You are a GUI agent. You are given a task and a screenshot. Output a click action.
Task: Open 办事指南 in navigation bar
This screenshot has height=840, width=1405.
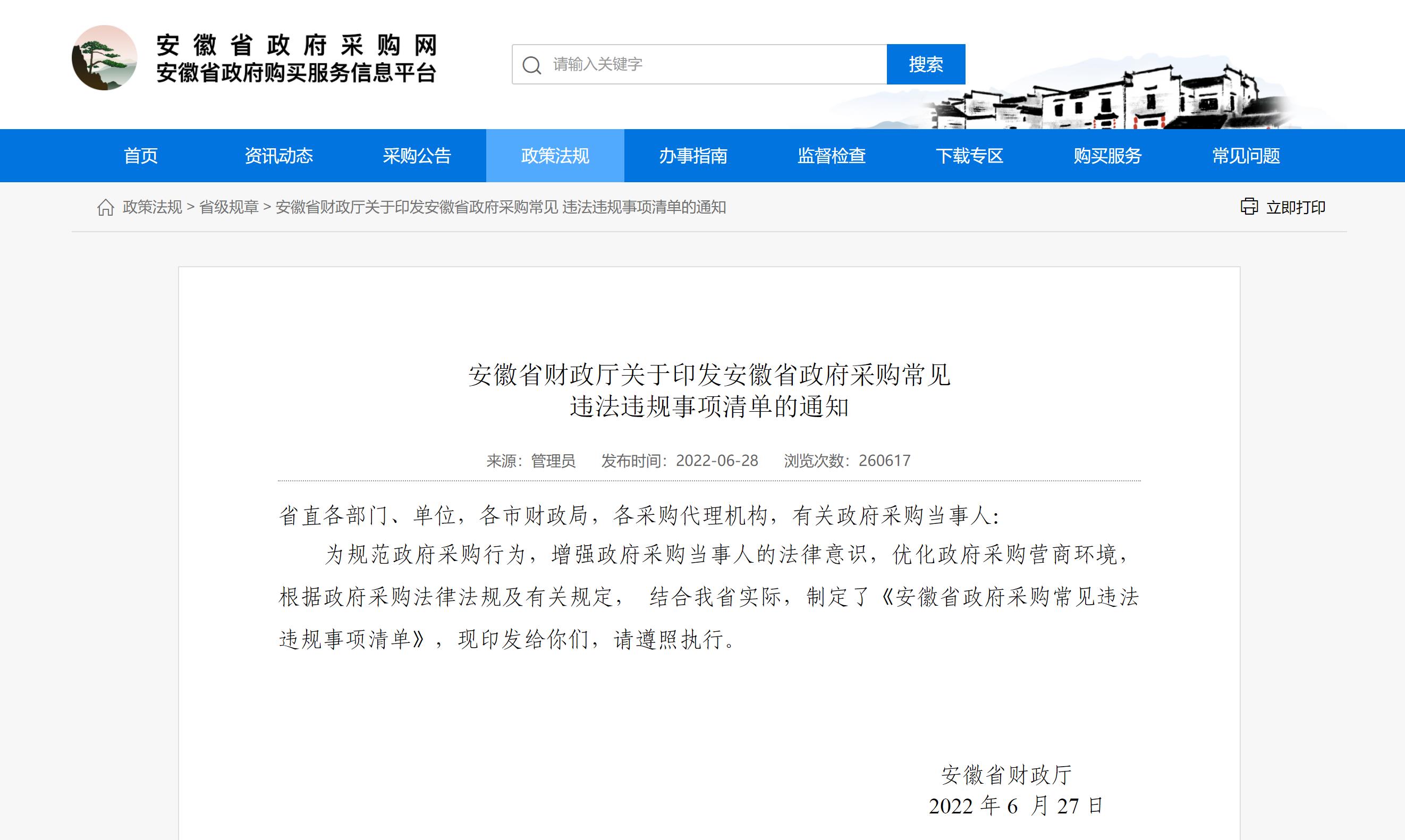693,156
